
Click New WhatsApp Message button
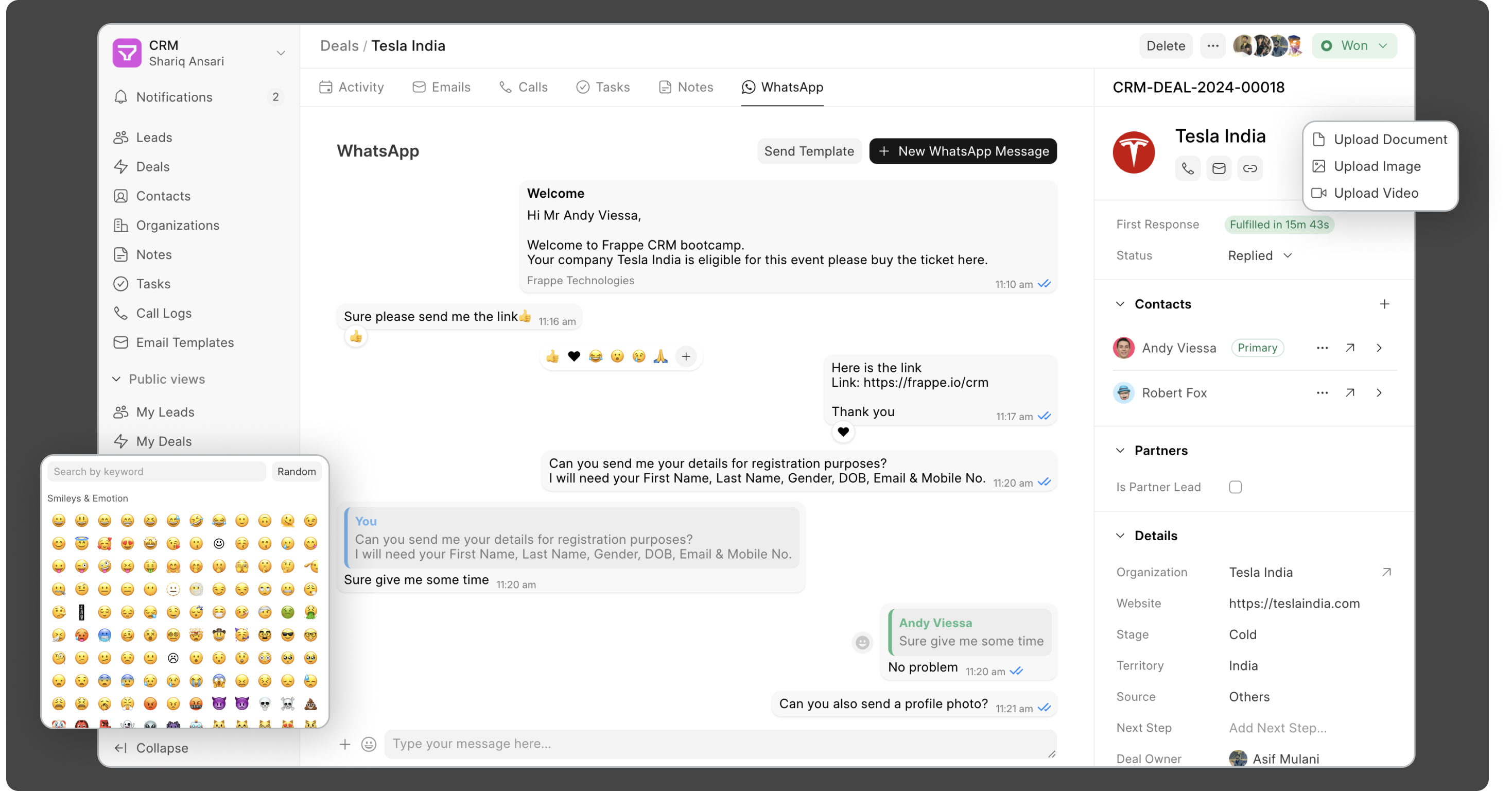coord(963,151)
